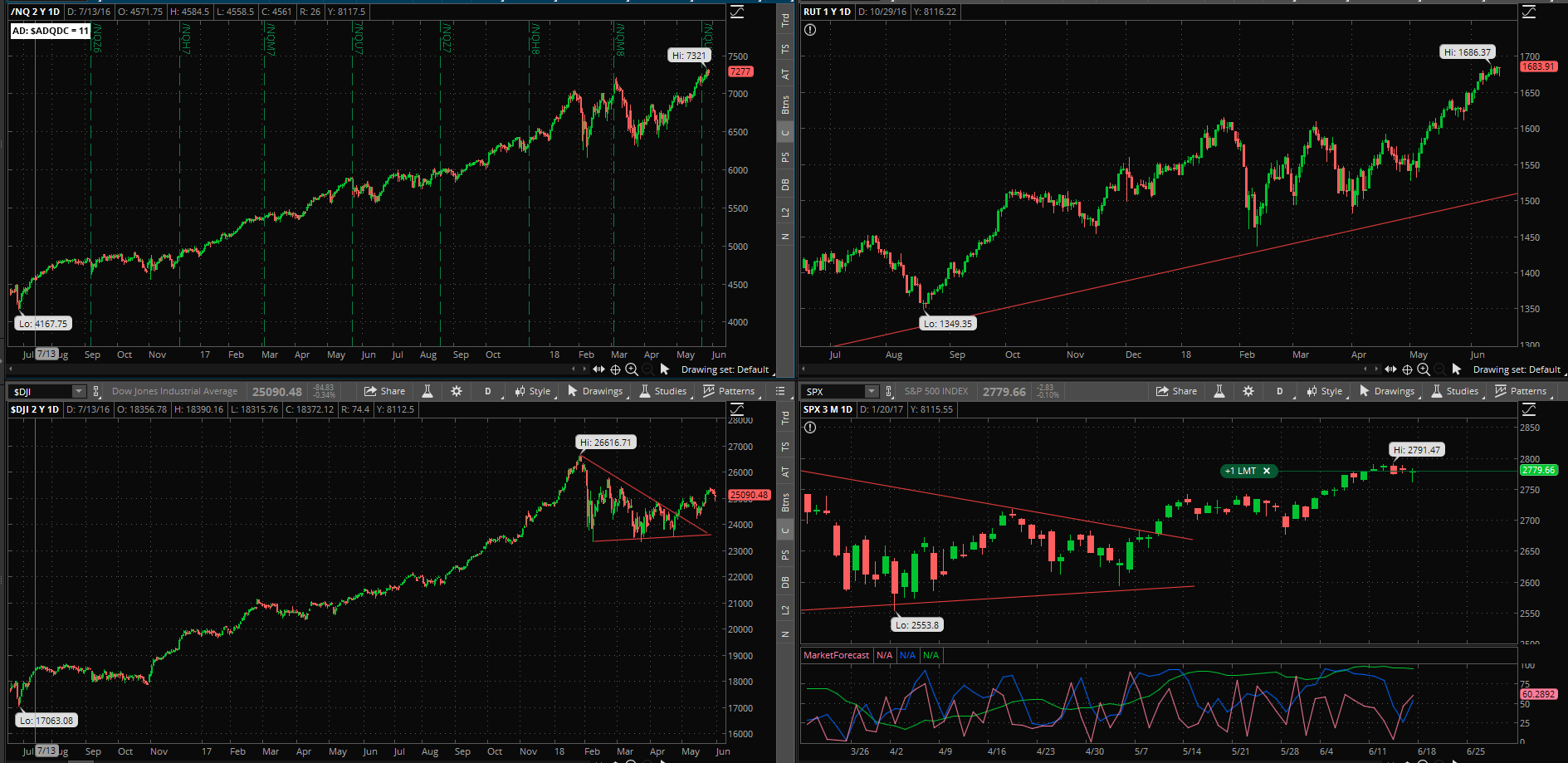
Task: Click the axis scale icon atop RUT price axis
Action: click(x=1529, y=12)
